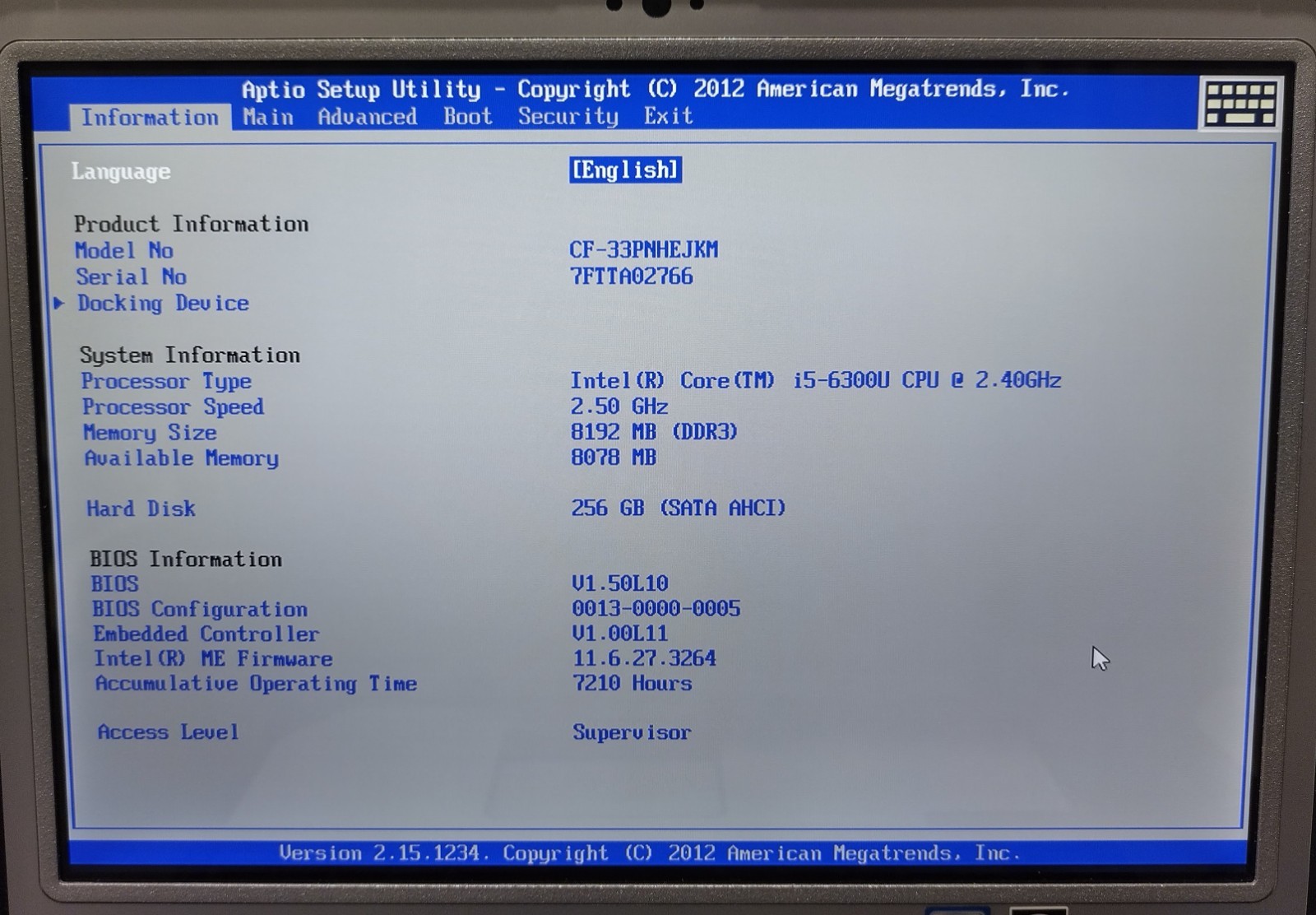This screenshot has height=915, width=1316.
Task: Switch to the Exit tab
Action: (668, 116)
